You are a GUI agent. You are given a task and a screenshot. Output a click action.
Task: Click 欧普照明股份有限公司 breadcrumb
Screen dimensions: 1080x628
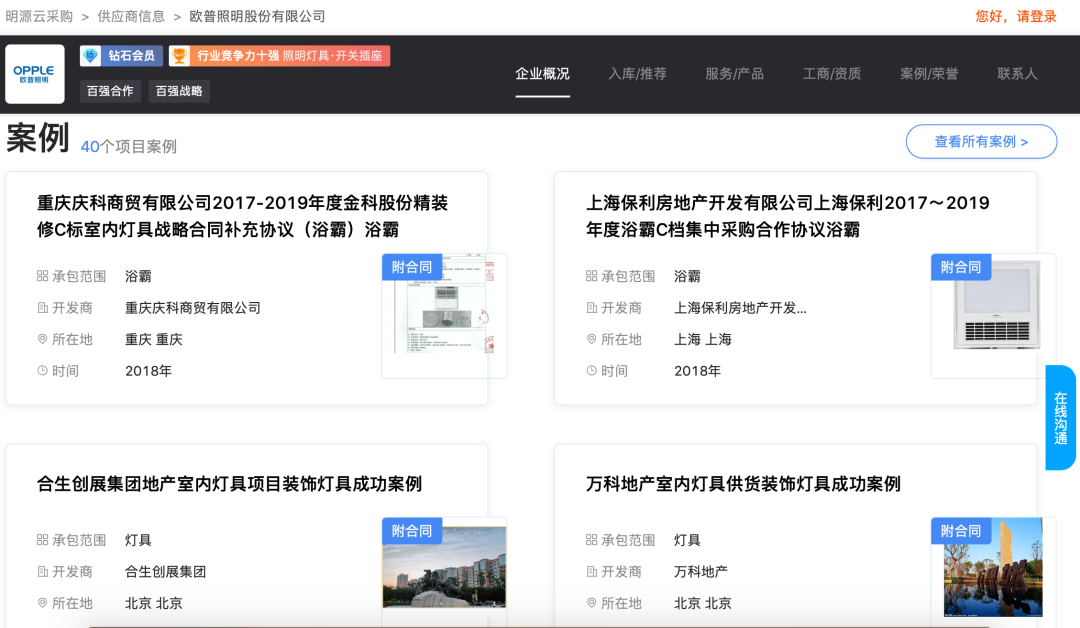257,17
